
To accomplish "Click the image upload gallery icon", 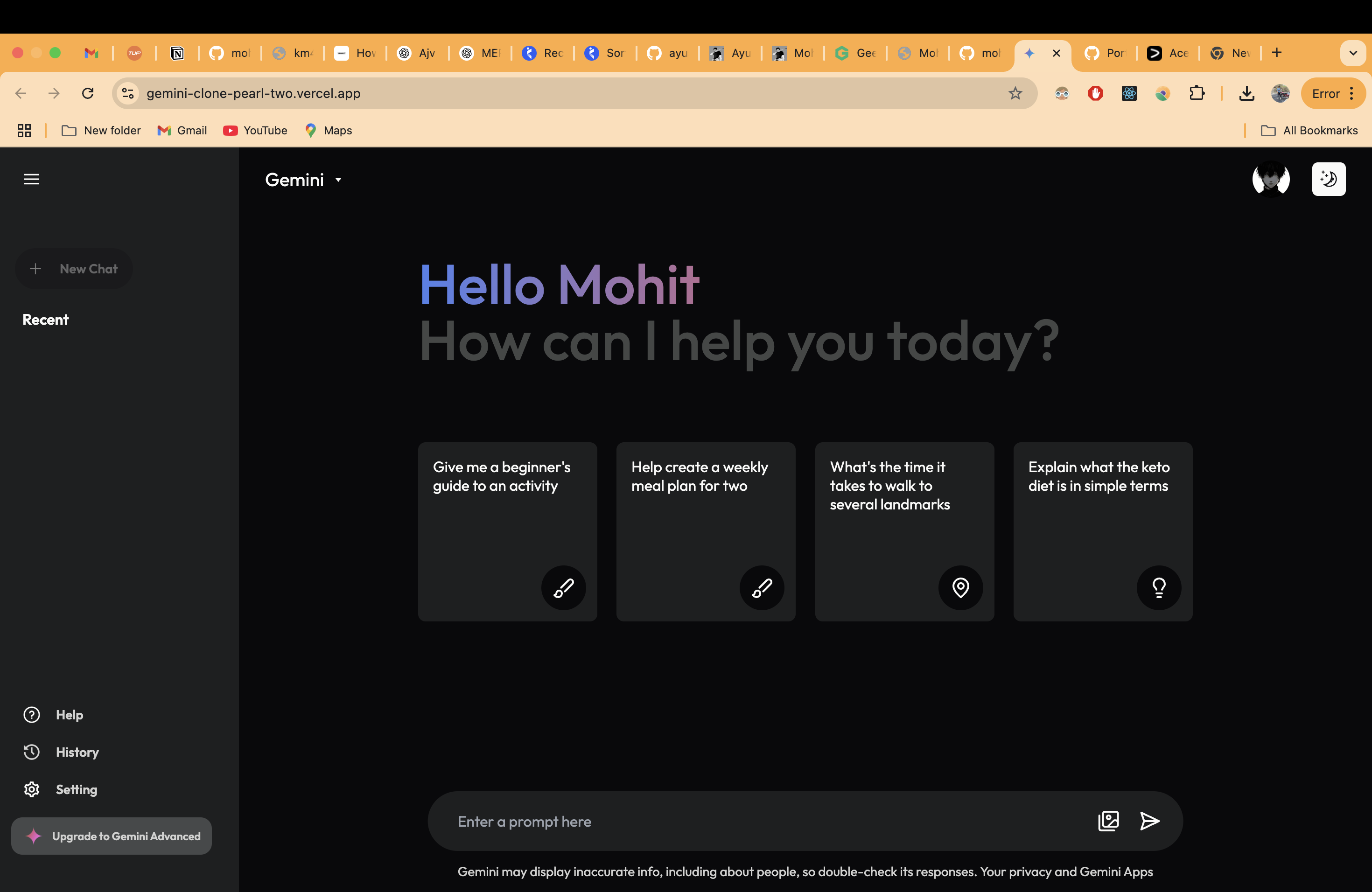I will (x=1108, y=821).
